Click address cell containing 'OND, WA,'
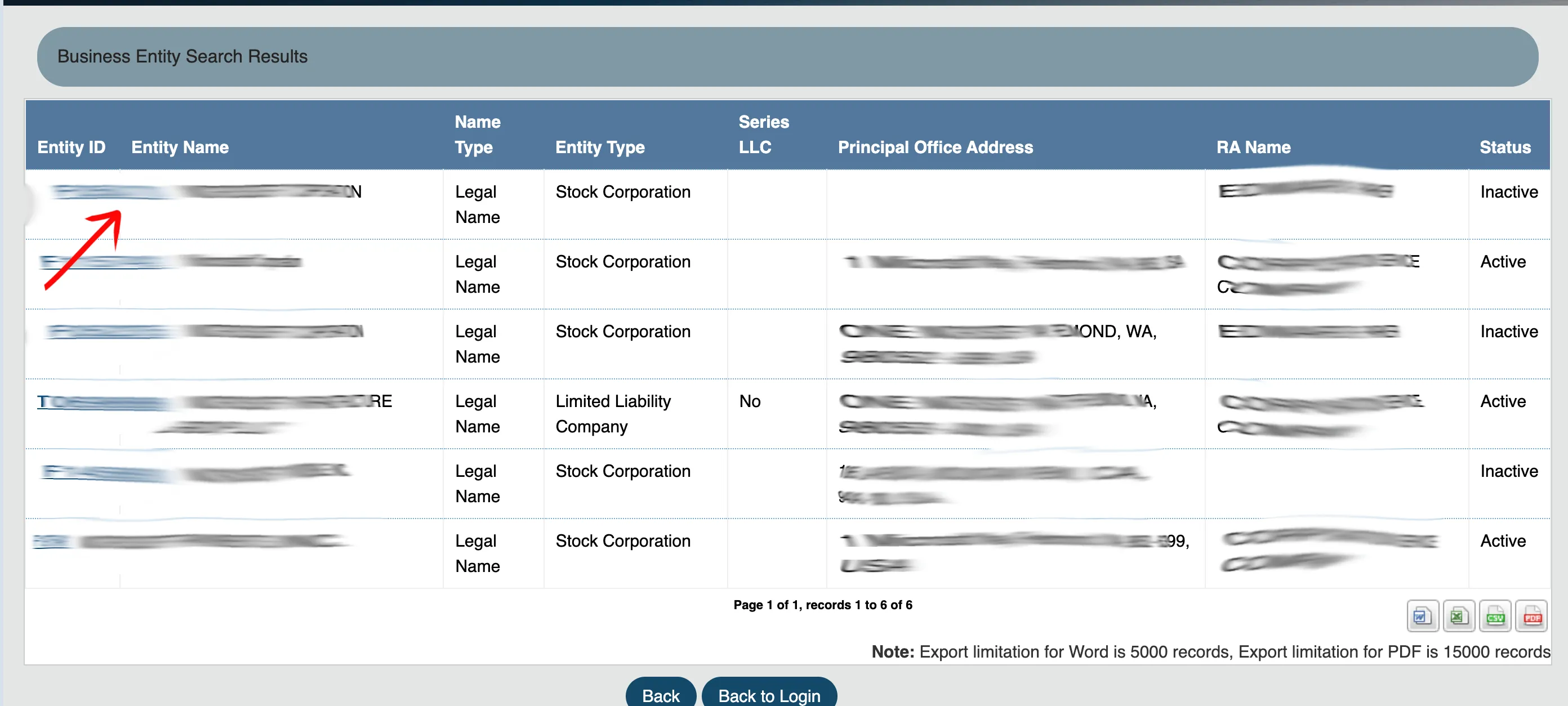 tap(1015, 344)
